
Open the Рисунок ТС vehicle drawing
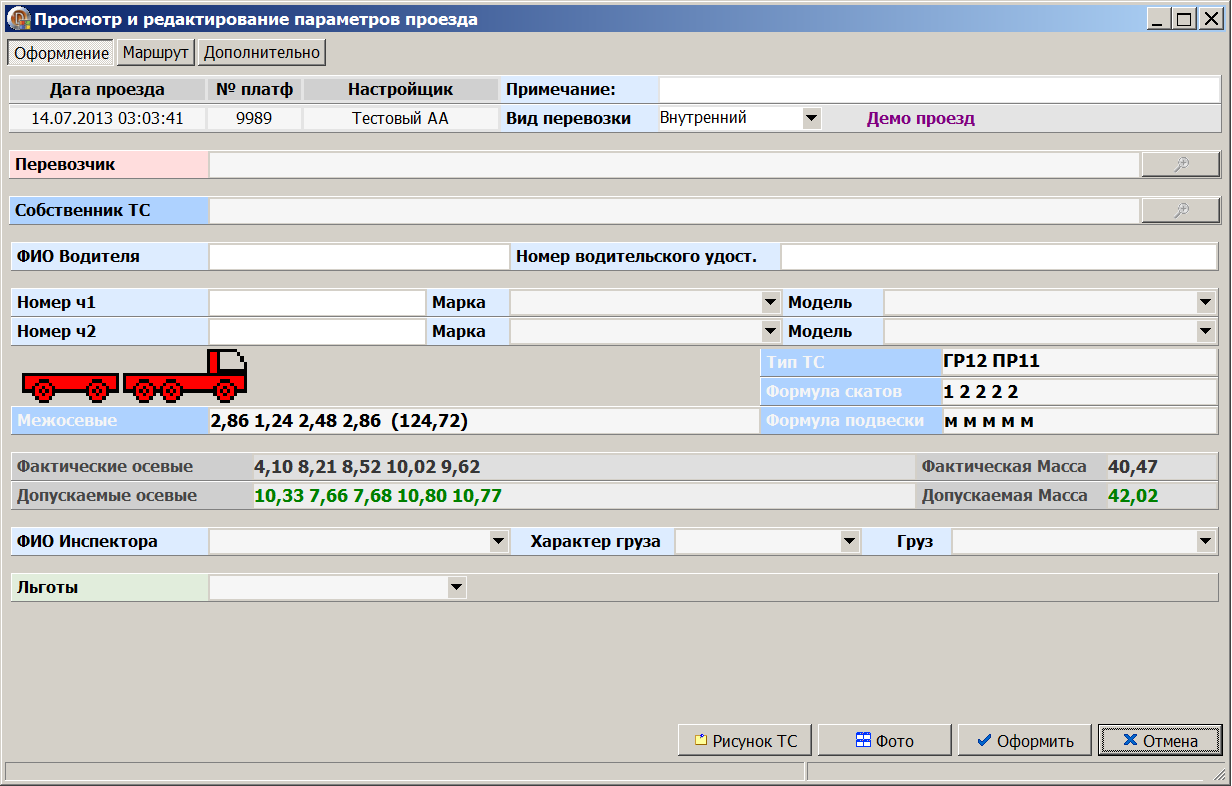[745, 741]
